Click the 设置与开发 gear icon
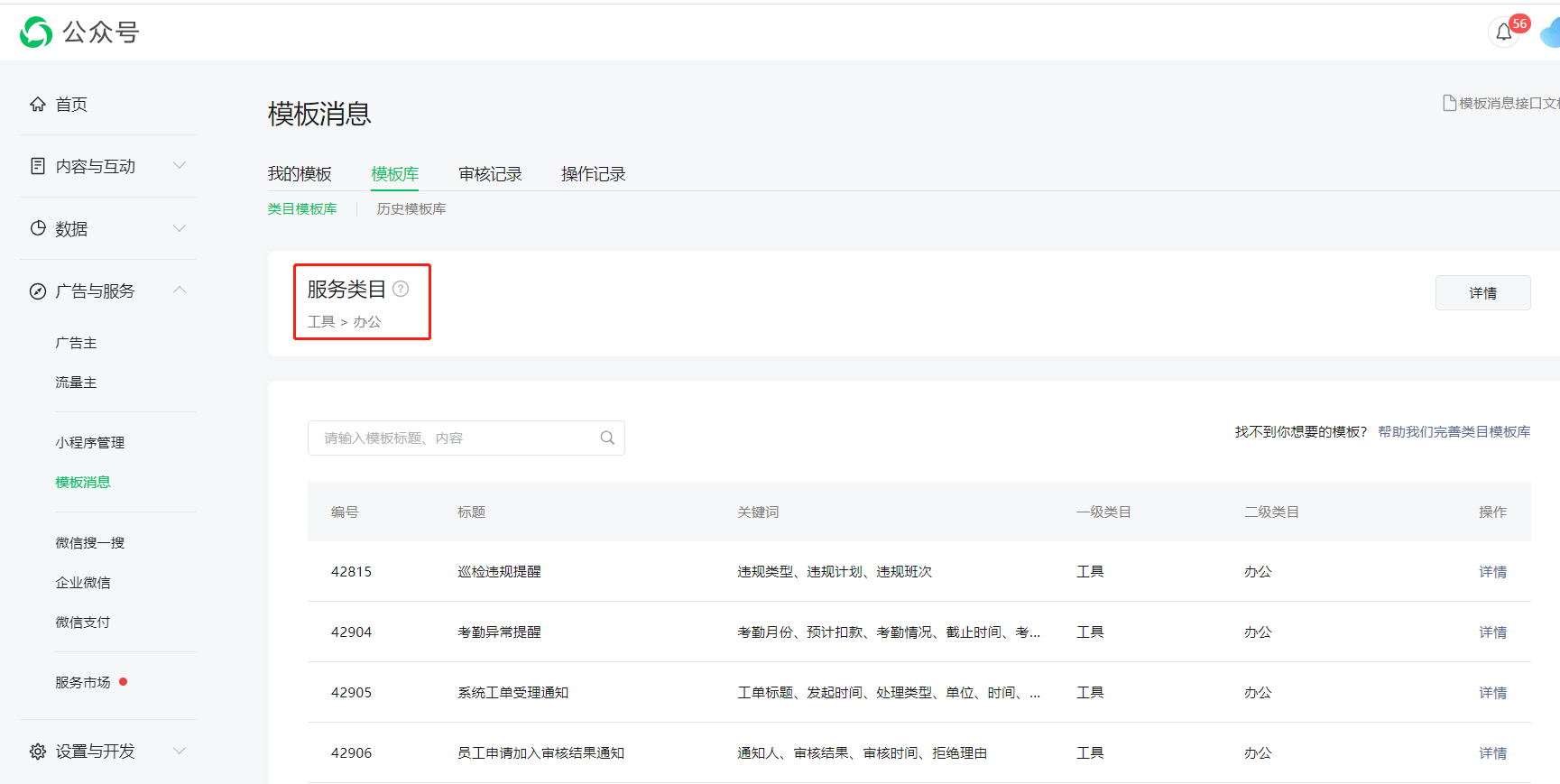The image size is (1560, 784). click(x=38, y=752)
